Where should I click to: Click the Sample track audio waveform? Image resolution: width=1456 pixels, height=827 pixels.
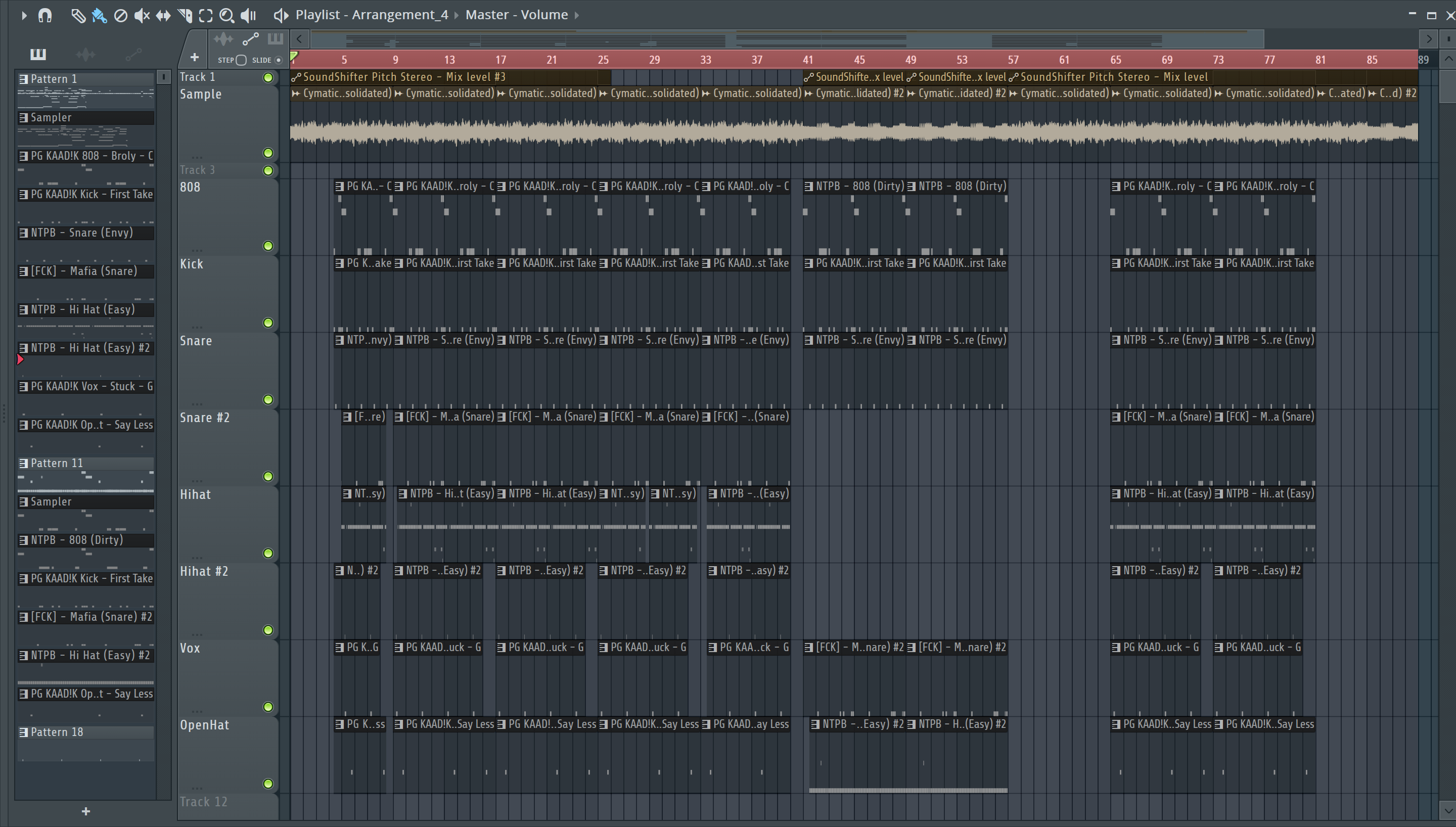click(x=853, y=132)
